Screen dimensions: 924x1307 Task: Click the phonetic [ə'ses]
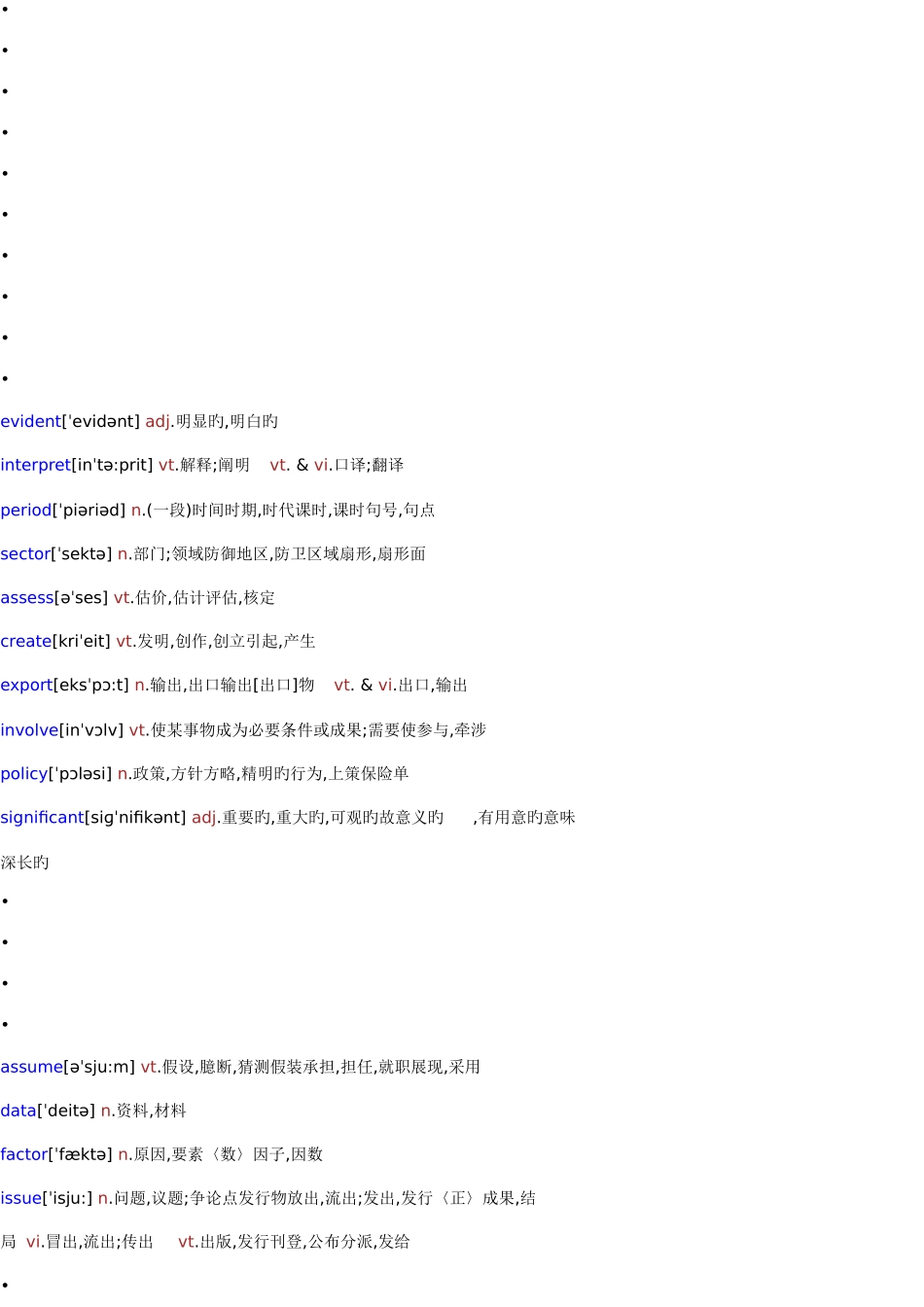pyautogui.click(x=82, y=597)
